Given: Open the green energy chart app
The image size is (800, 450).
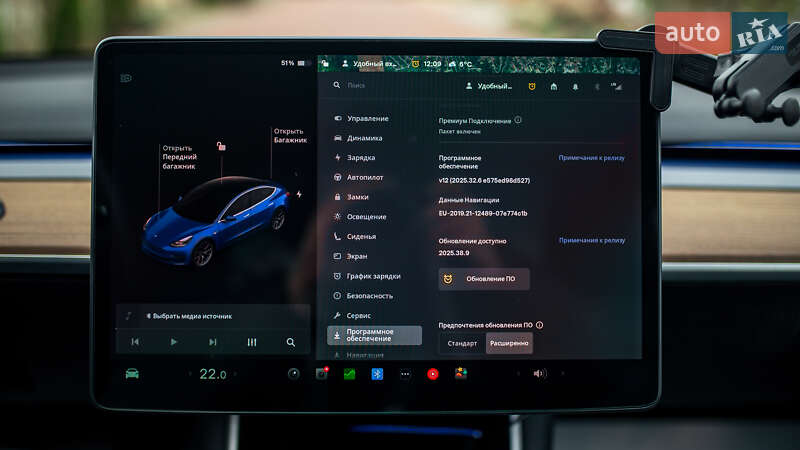Looking at the screenshot, I should click(349, 374).
